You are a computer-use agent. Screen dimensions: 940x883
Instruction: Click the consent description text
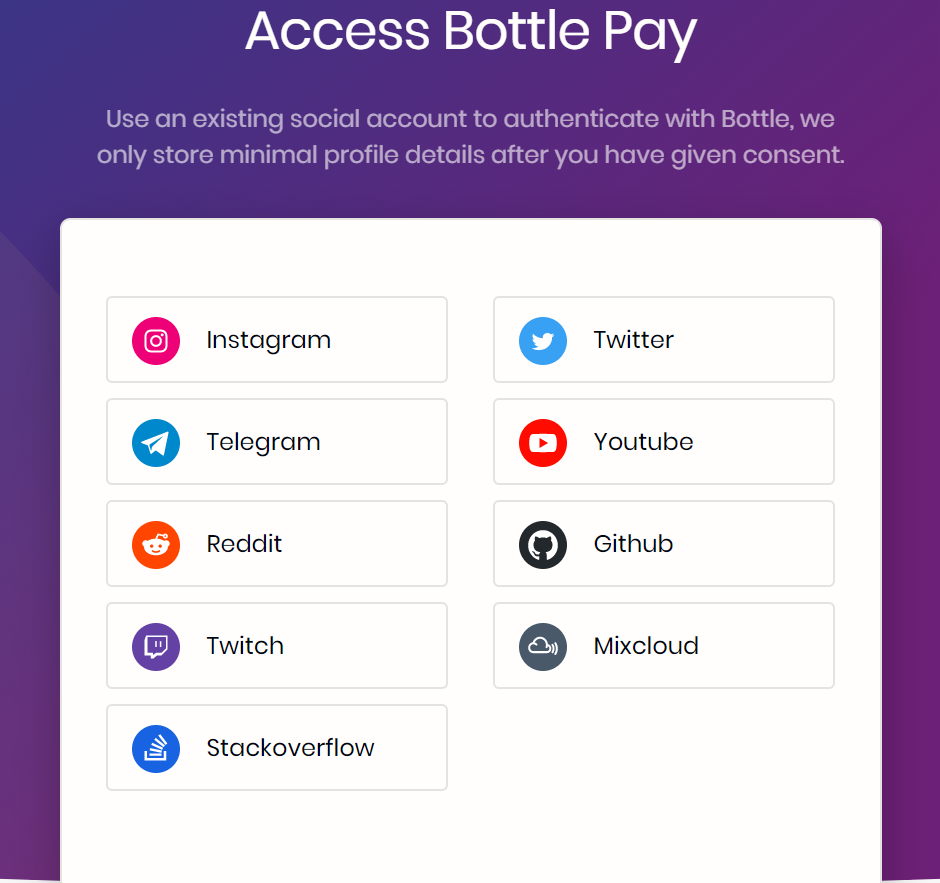coord(470,137)
